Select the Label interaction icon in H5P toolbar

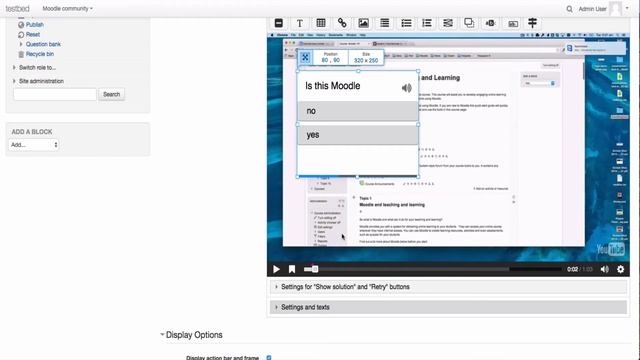279,23
